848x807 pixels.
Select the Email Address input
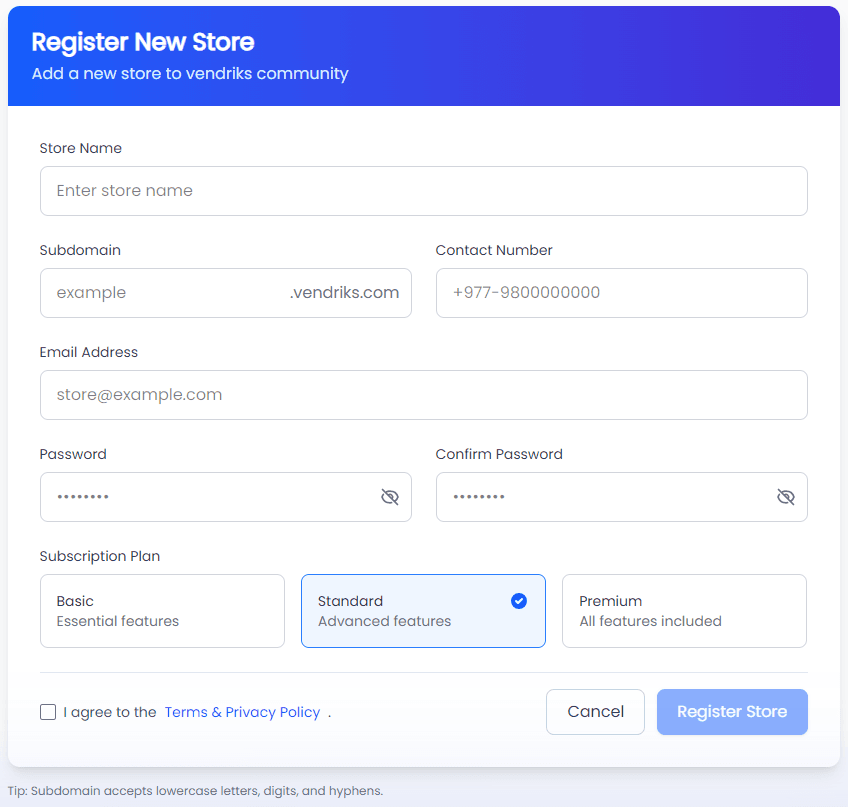point(423,394)
